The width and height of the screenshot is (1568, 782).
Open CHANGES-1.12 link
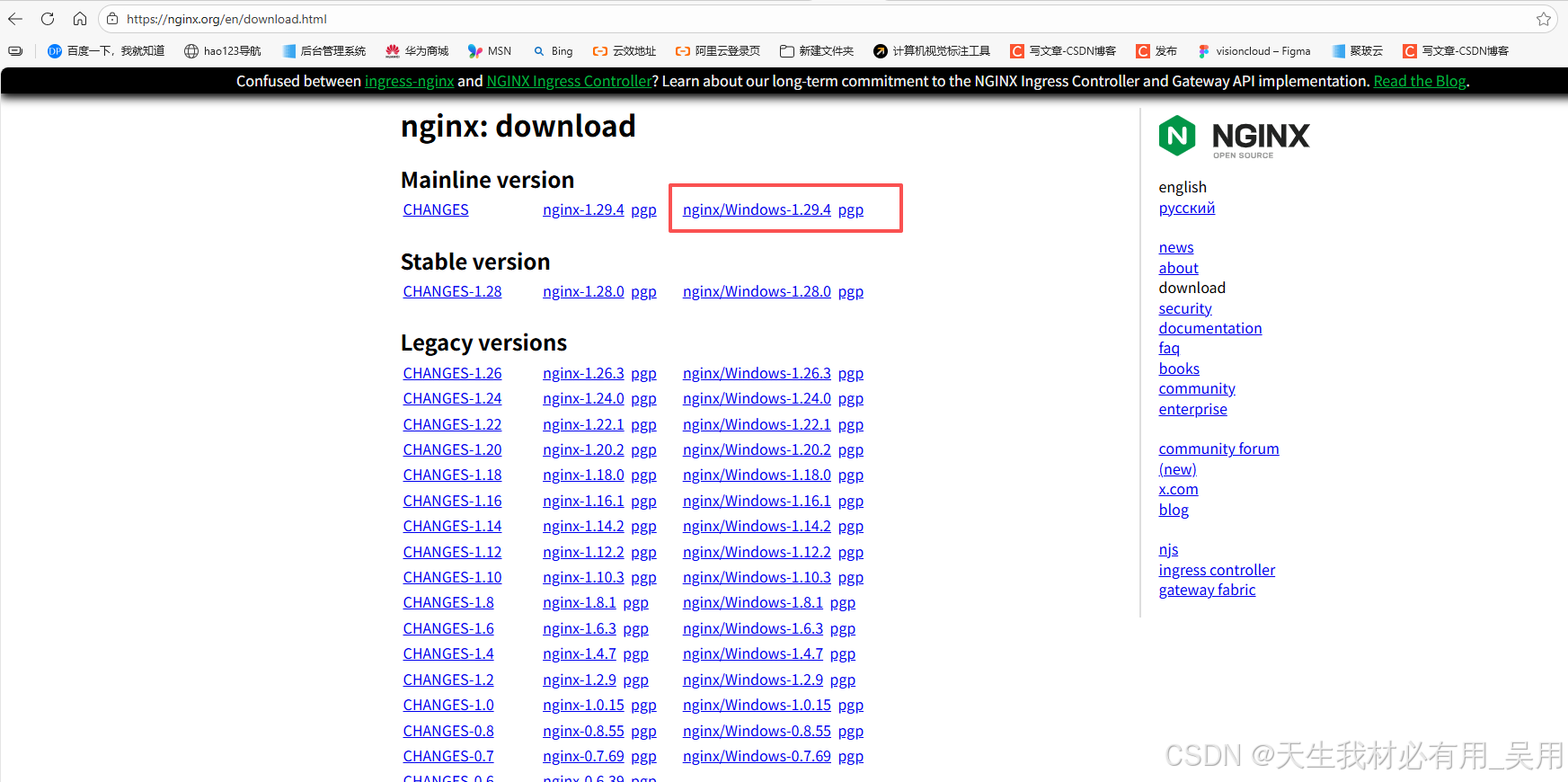tap(452, 552)
